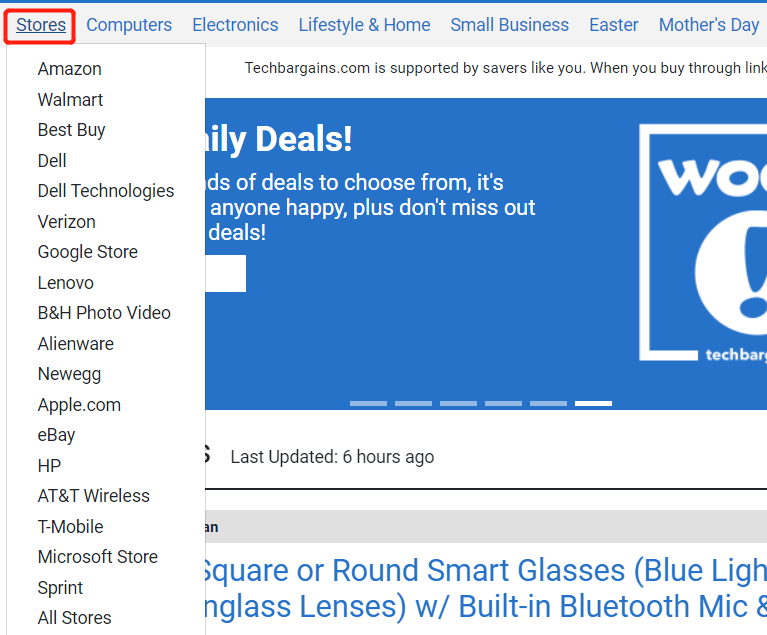Viewport: 767px width, 635px height.
Task: Jump to third carousel slide indicator
Action: [458, 404]
